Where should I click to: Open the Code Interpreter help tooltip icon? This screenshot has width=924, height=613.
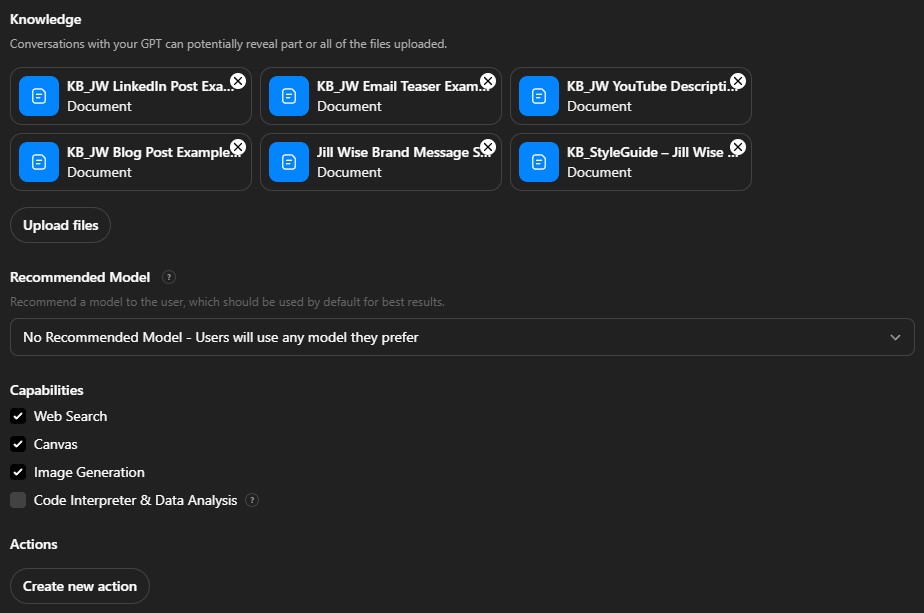[252, 500]
